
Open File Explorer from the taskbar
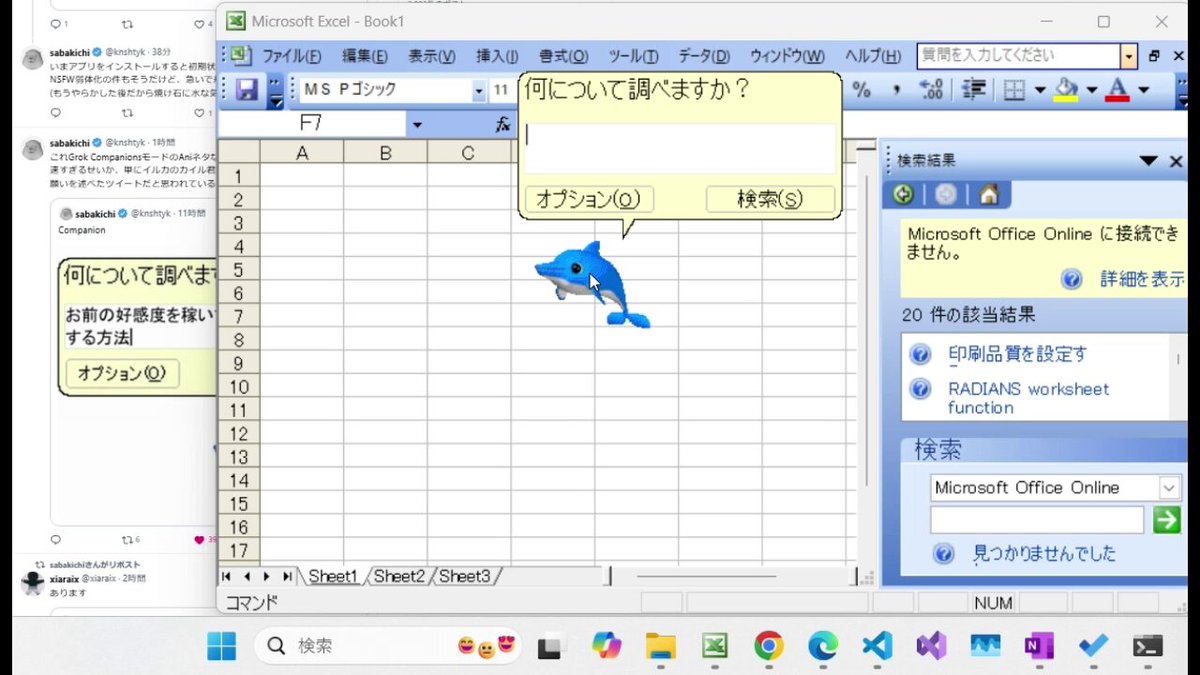point(660,646)
